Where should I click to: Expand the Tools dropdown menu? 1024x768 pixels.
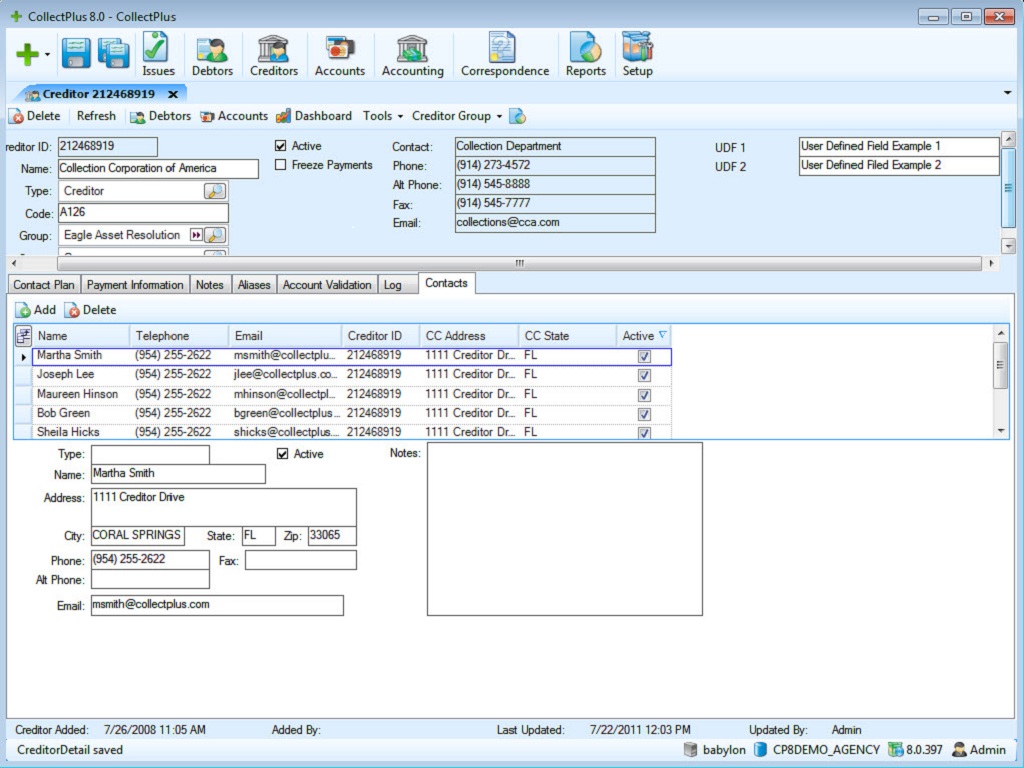383,116
